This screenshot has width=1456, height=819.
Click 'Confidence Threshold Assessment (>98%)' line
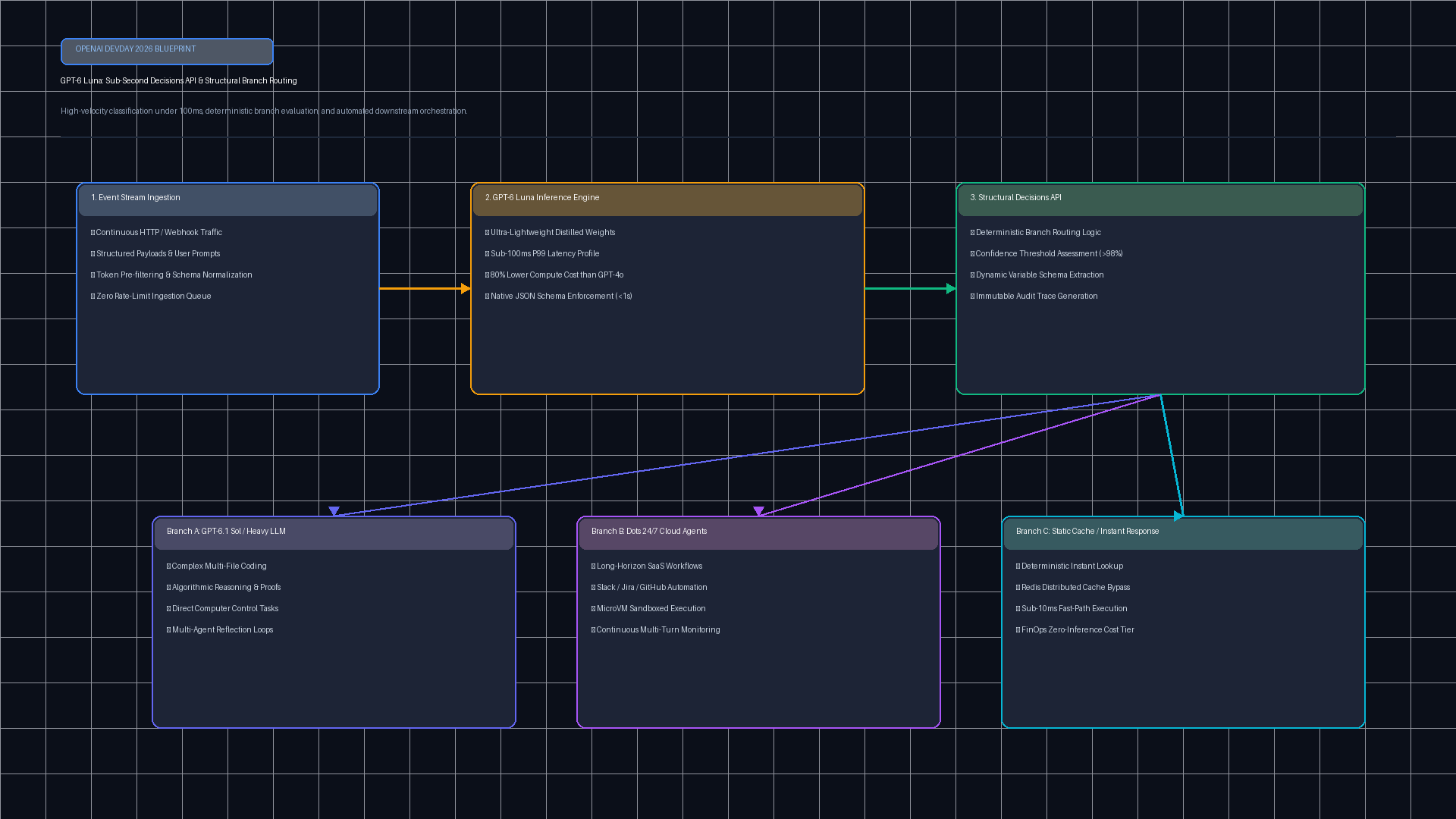coord(1046,254)
